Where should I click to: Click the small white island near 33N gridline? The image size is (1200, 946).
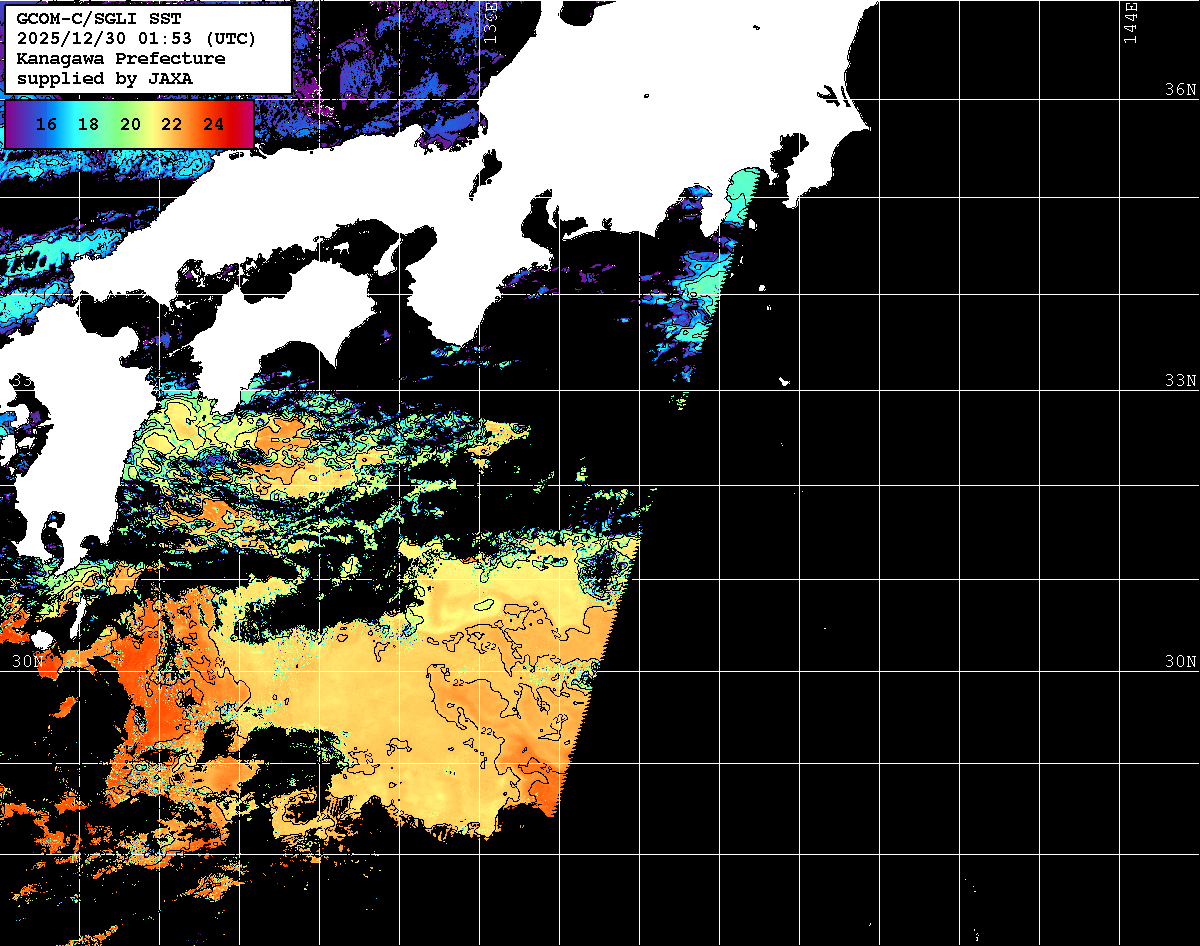(785, 381)
